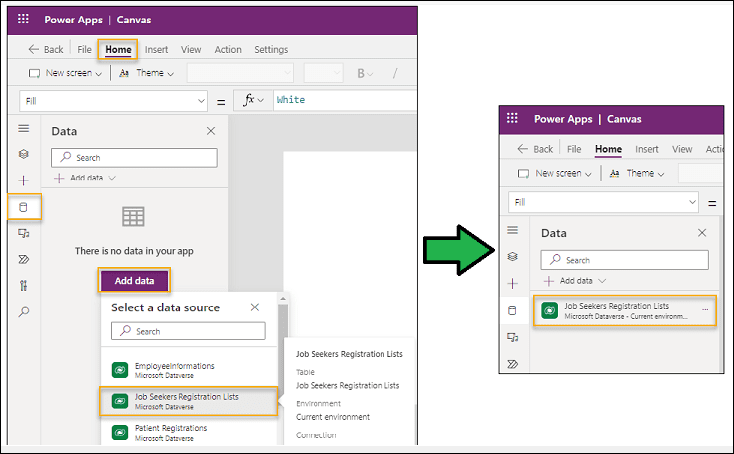
Task: Open File menu in left window
Action: pos(84,49)
